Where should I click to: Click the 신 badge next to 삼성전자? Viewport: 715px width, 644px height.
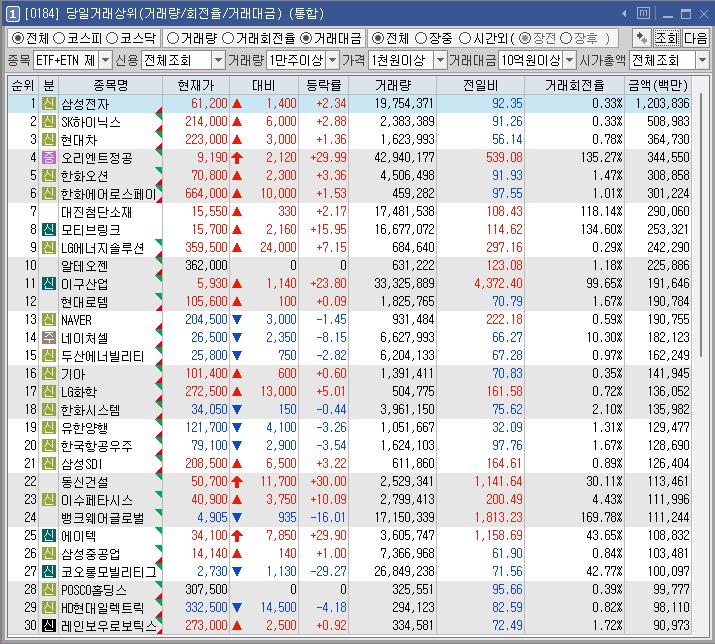49,104
